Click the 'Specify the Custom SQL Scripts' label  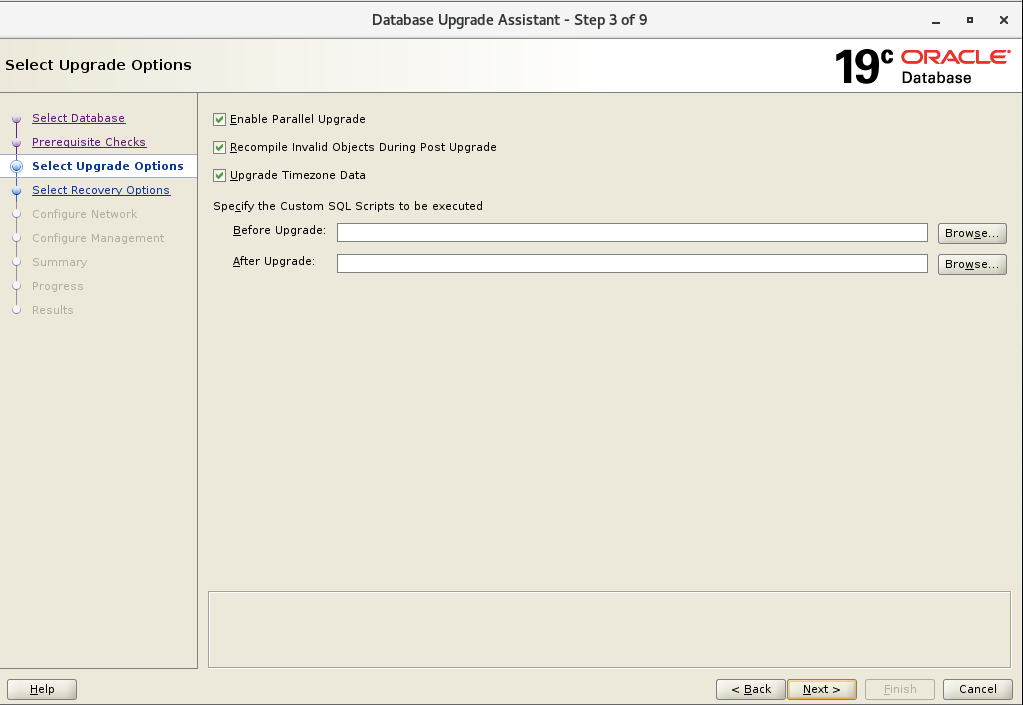click(348, 206)
